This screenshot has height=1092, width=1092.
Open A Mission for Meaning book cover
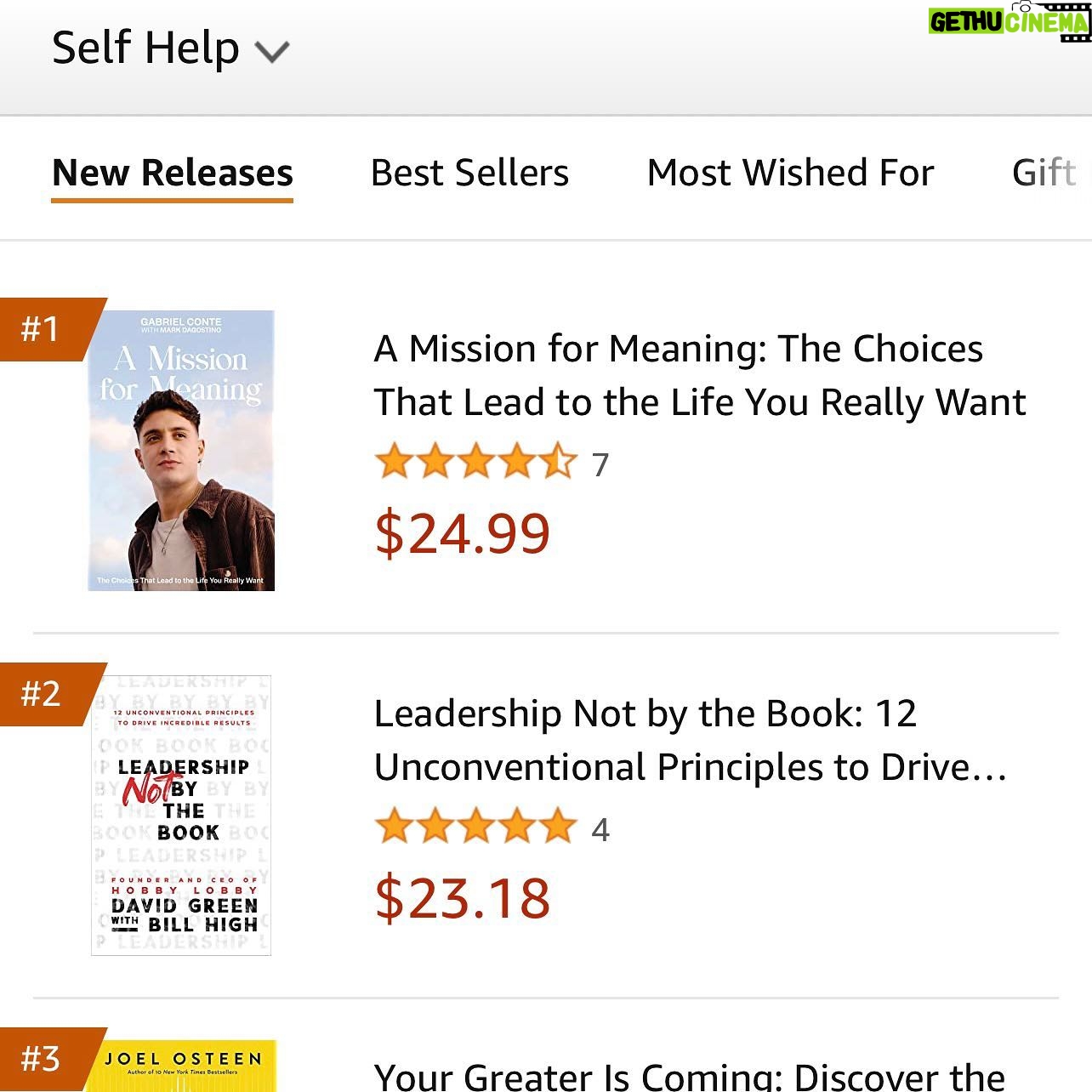pos(181,451)
